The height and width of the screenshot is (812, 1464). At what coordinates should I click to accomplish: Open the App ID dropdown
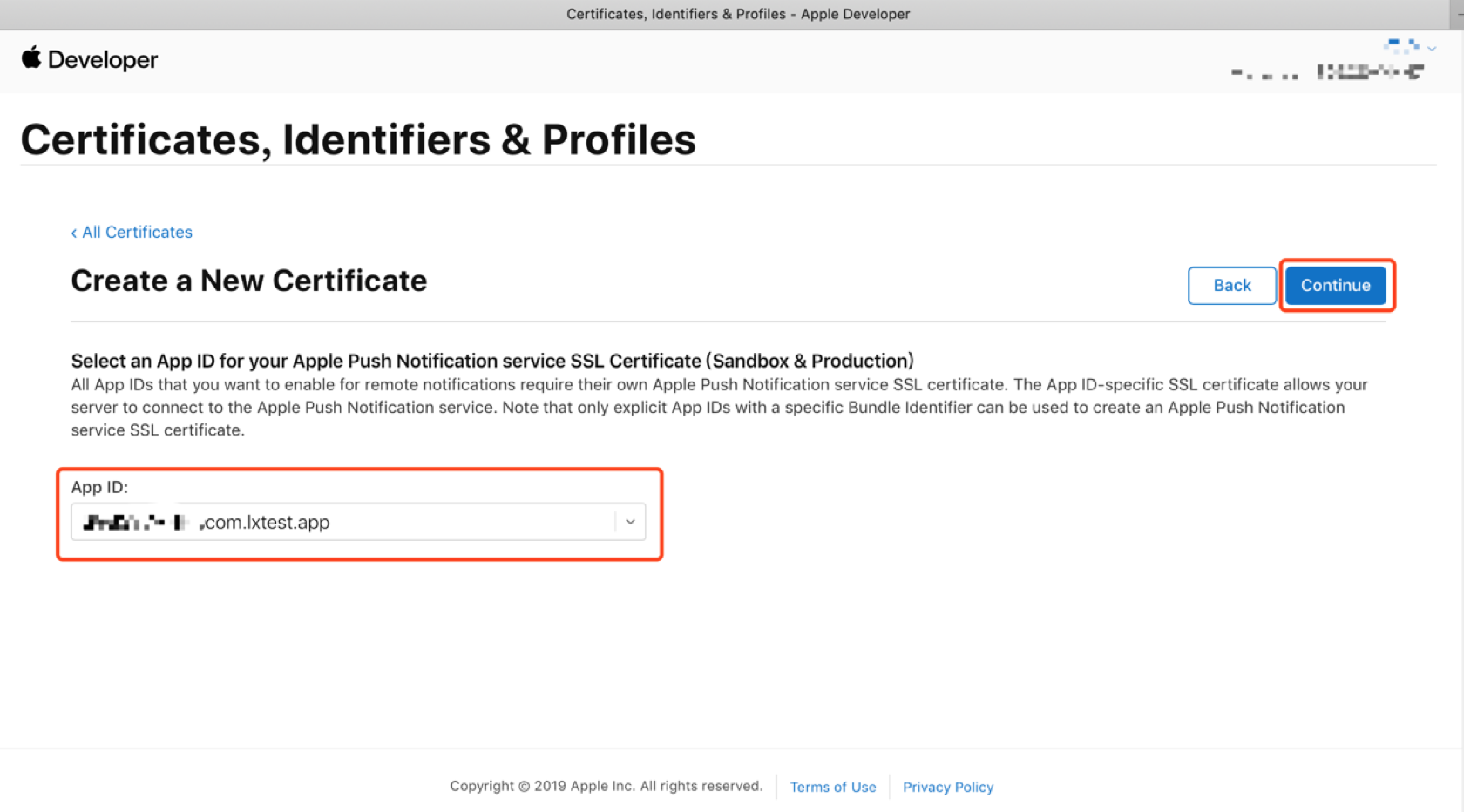tap(358, 522)
